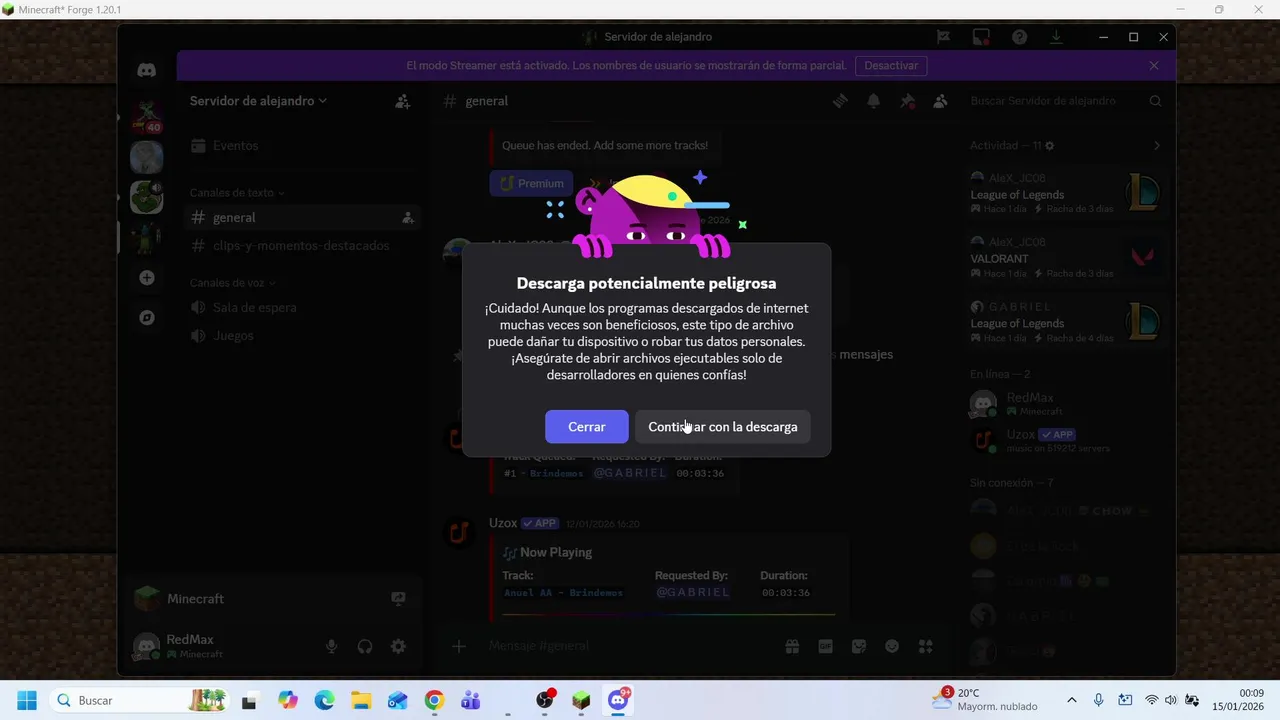Open the GIF picker
Screen dimensions: 1280x720
[x=826, y=646]
